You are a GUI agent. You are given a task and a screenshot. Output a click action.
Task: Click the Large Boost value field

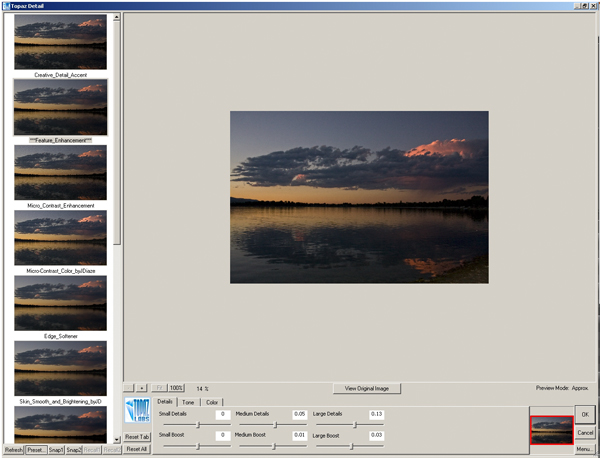point(376,435)
